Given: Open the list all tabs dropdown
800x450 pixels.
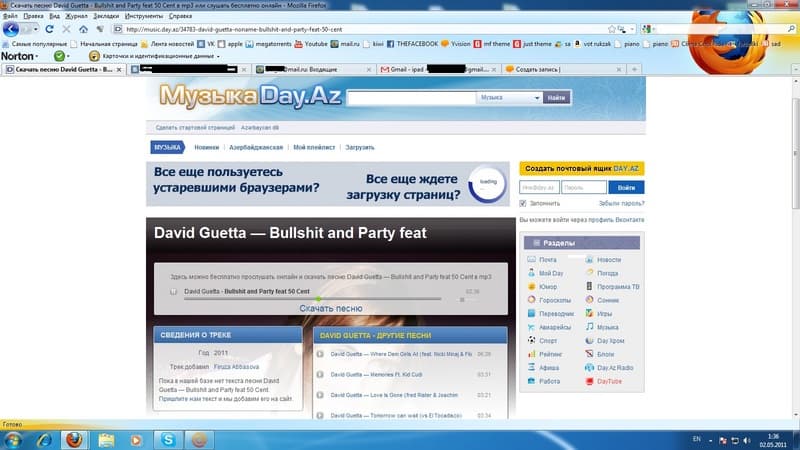Looking at the screenshot, I should pyautogui.click(x=795, y=69).
